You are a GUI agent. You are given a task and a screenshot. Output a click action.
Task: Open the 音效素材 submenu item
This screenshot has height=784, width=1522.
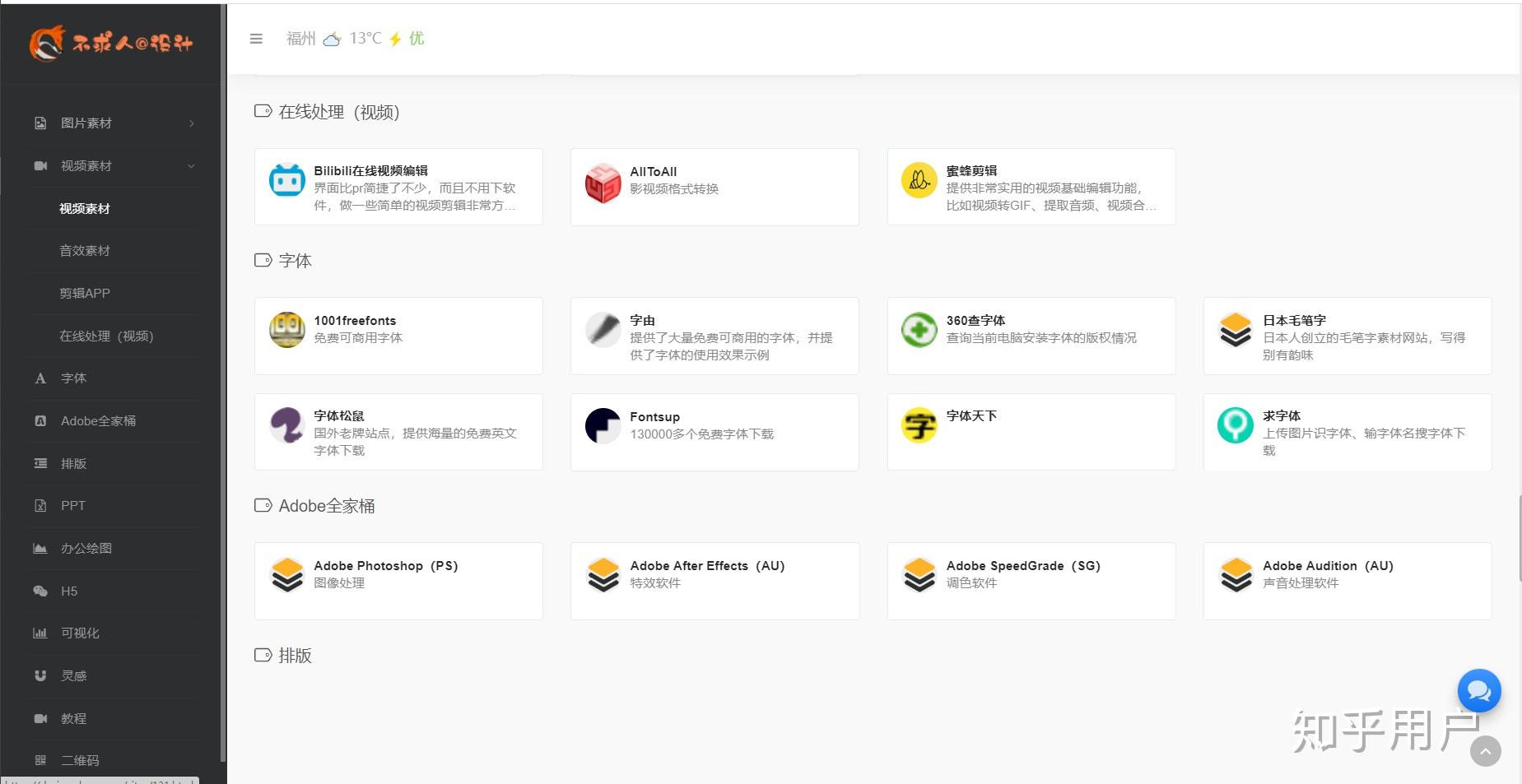85,251
